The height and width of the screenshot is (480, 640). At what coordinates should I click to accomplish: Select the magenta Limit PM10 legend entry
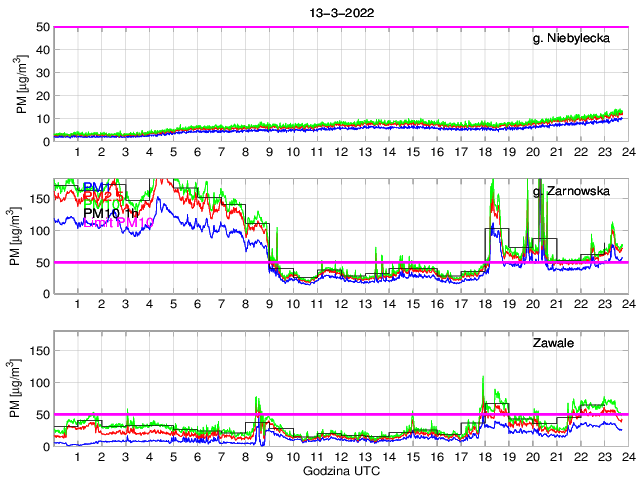coord(117,224)
